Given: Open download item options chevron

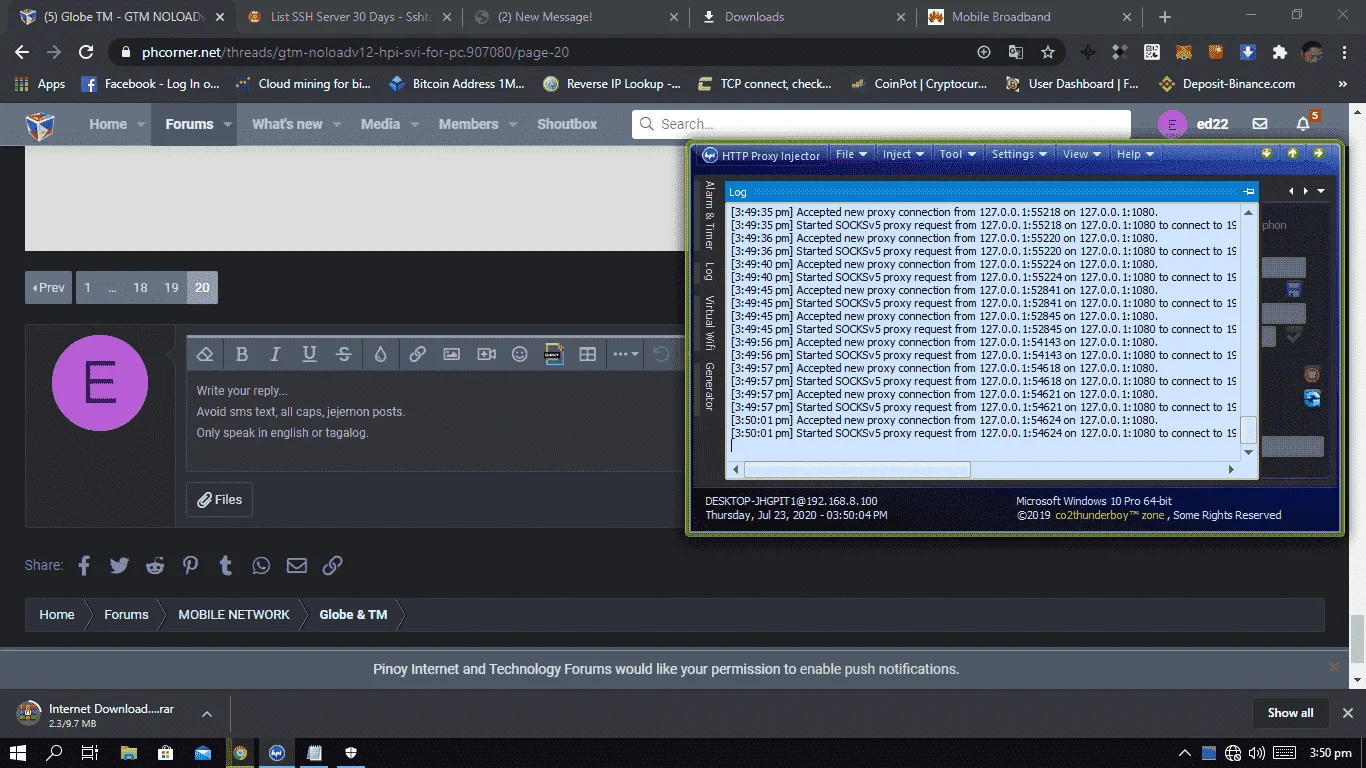Looking at the screenshot, I should tap(206, 714).
